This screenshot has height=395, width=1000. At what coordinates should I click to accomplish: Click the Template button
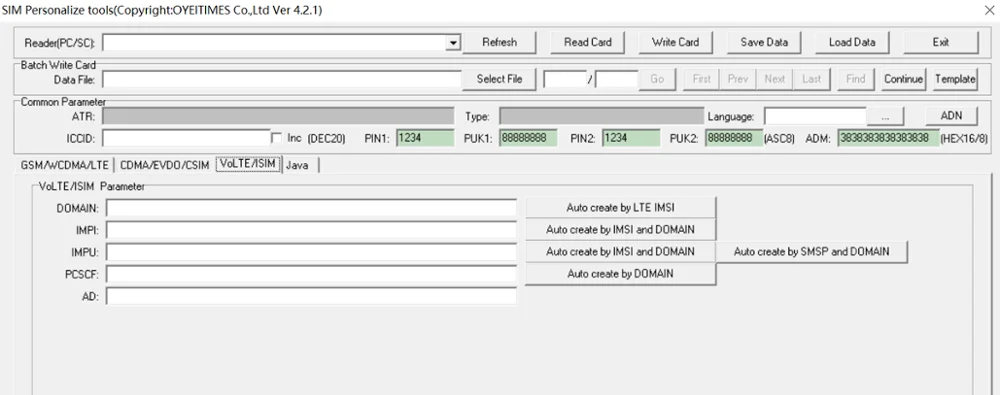click(x=955, y=79)
